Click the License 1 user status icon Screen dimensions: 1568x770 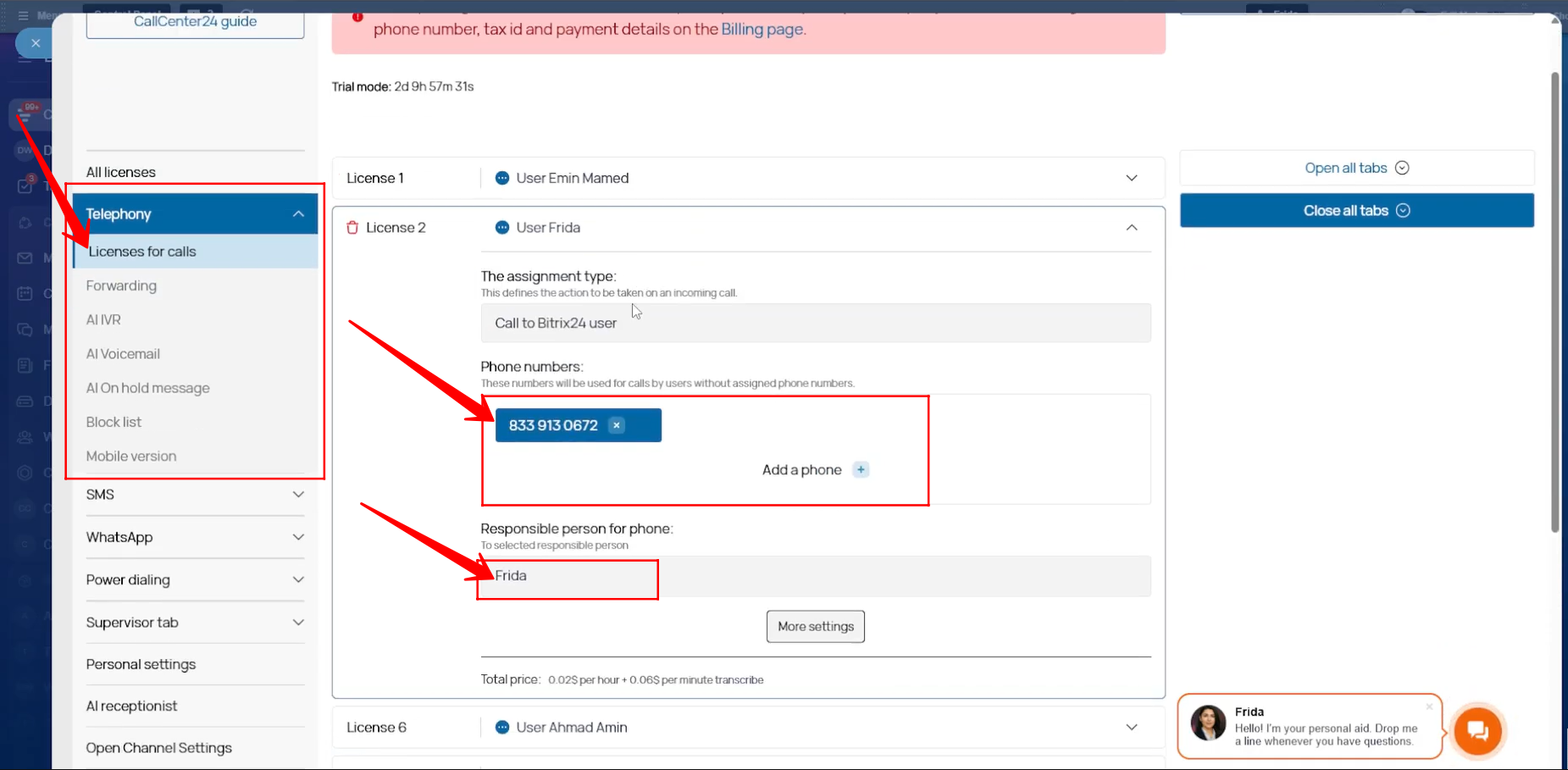click(x=502, y=179)
